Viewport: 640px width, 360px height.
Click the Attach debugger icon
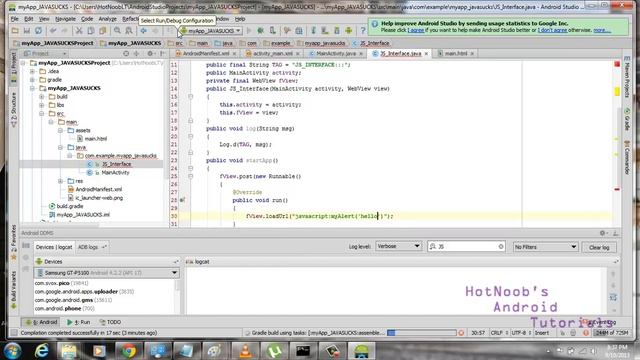(x=272, y=31)
